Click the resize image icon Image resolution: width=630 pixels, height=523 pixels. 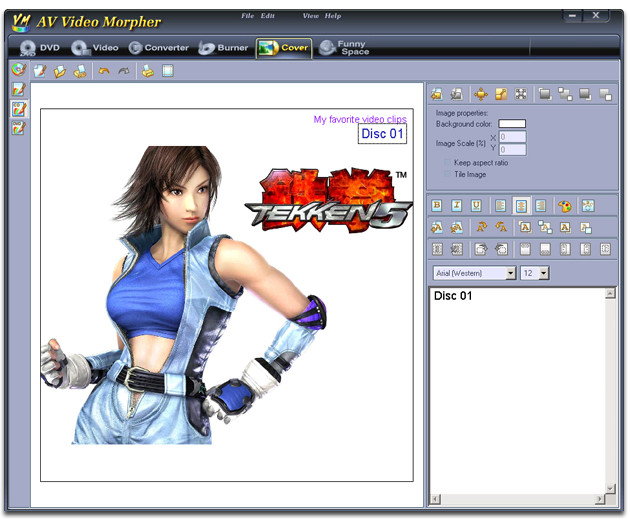[501, 94]
